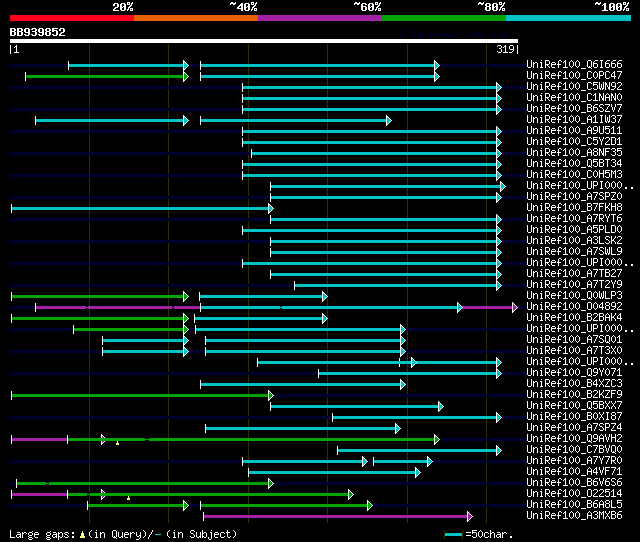Select the UniRef100_A7SPZ4 label
This screenshot has width=640, height=542.
point(574,428)
